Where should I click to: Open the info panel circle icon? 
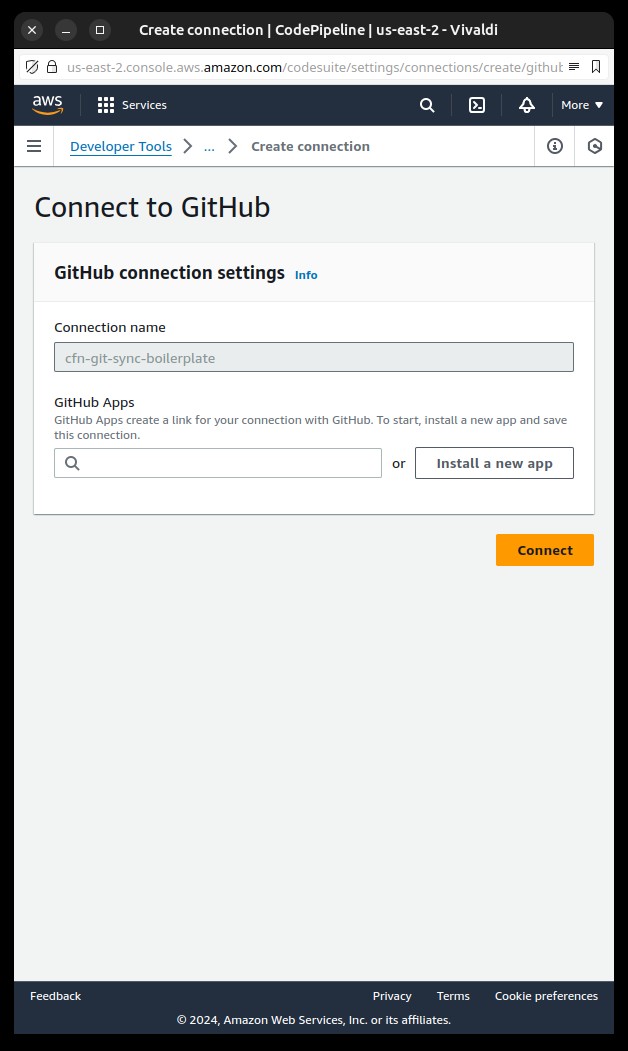[555, 146]
